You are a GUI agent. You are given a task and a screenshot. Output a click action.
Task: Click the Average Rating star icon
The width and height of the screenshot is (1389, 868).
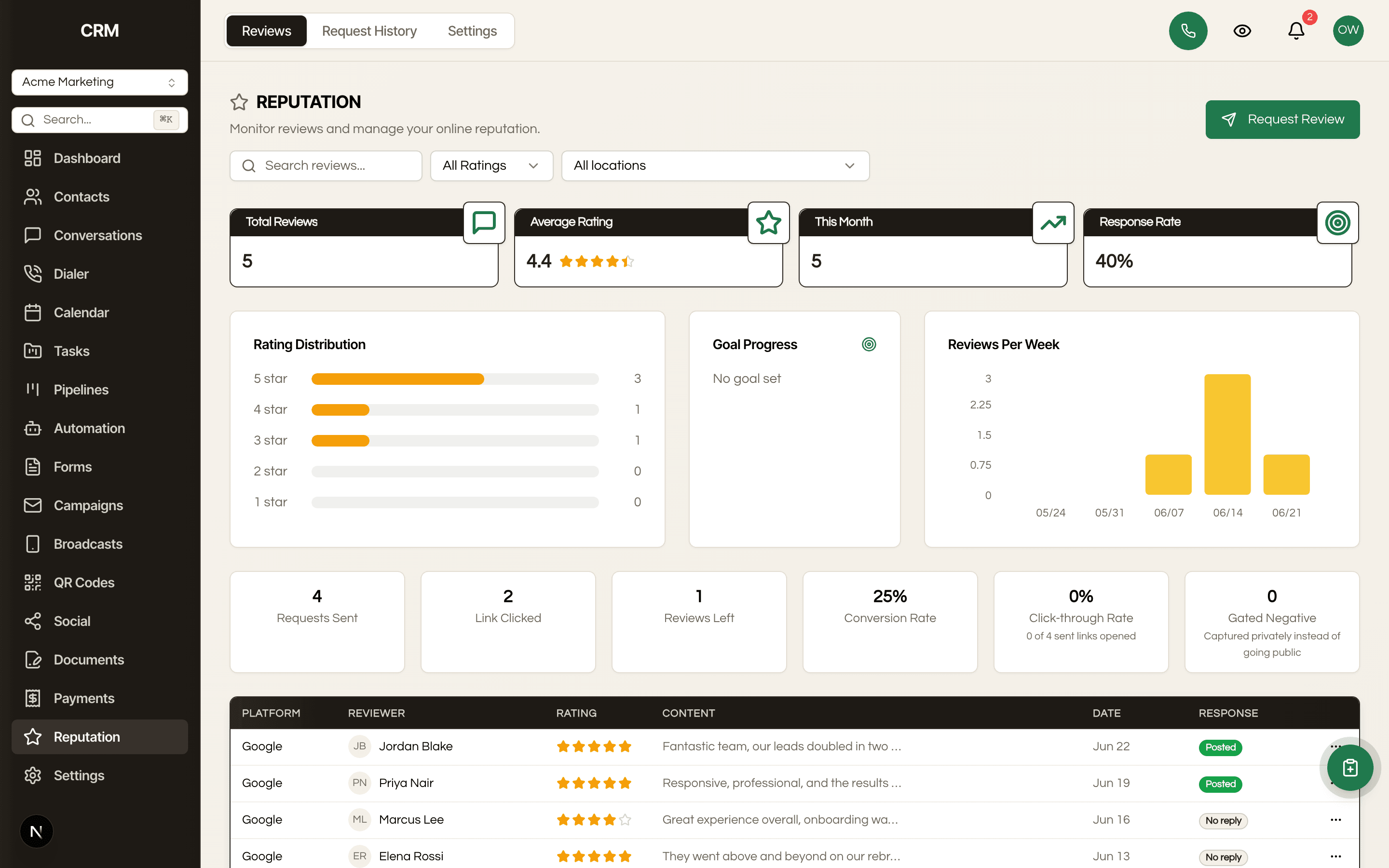769,222
